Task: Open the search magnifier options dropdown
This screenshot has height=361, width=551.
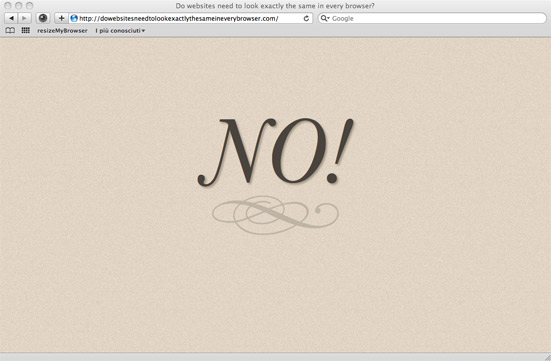Action: pos(325,18)
